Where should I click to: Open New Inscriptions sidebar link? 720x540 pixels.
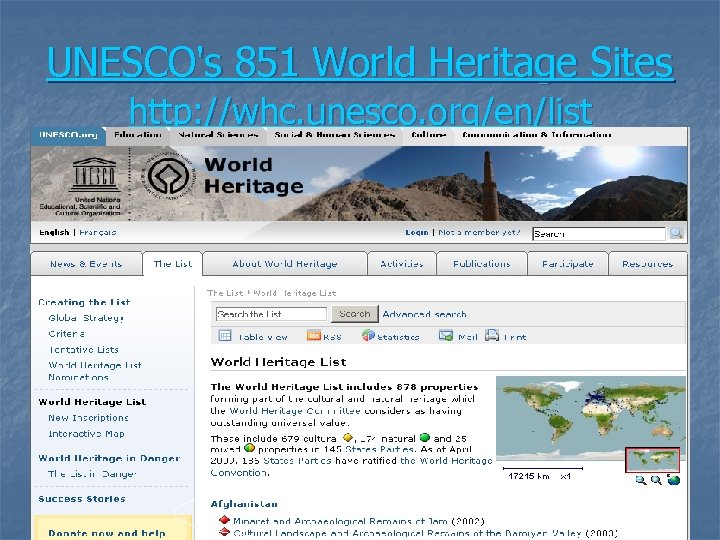coord(89,418)
